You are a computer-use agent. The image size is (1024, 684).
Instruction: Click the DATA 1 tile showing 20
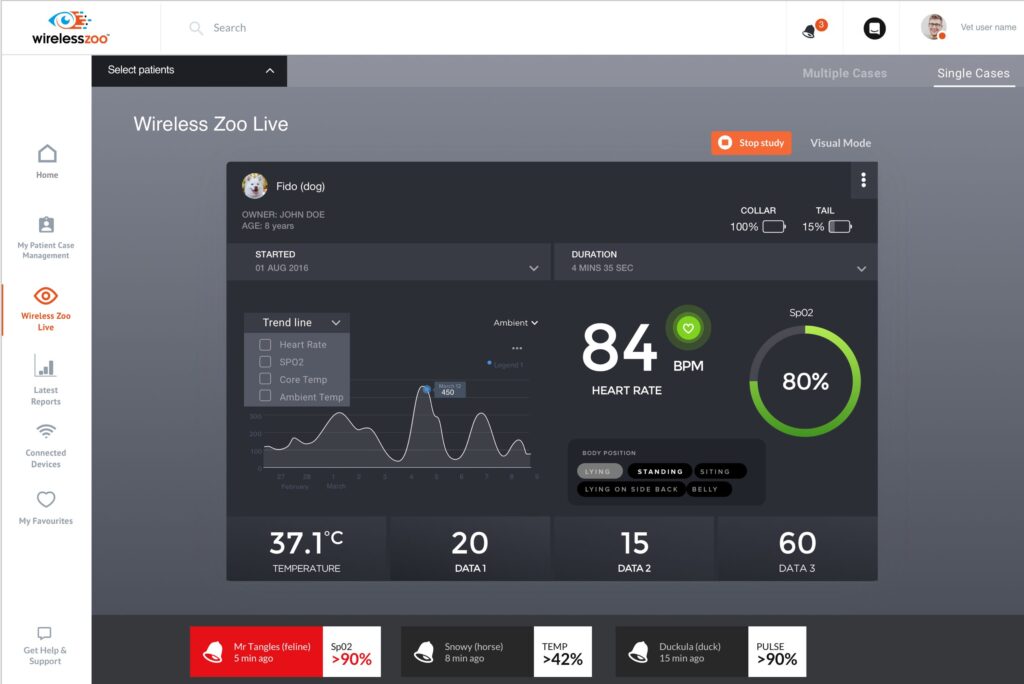[470, 549]
